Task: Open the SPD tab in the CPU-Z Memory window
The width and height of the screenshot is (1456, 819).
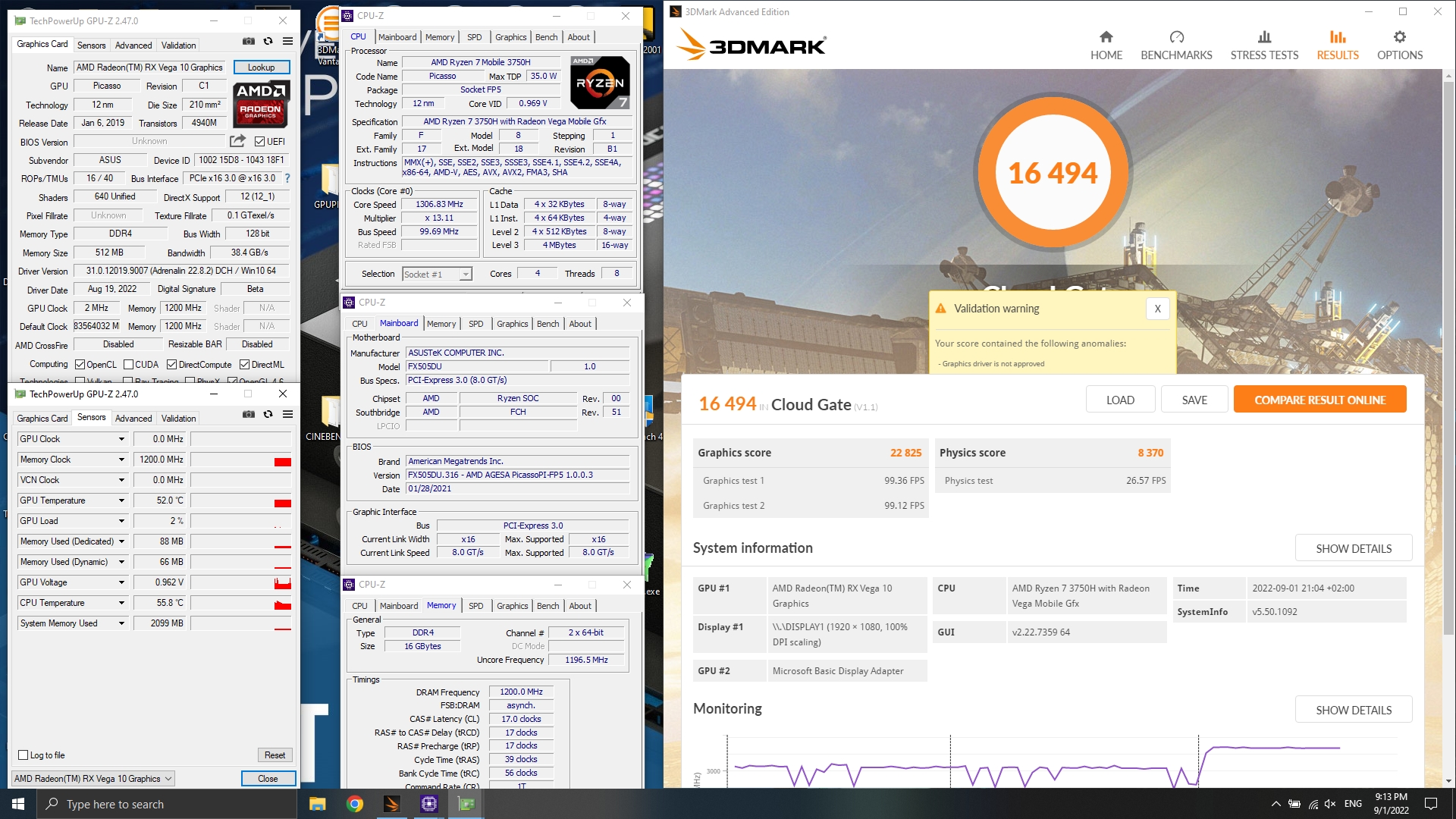Action: [475, 606]
